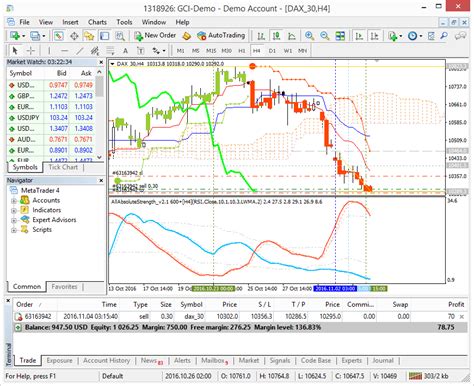Open the chat bubbles icon

coord(460,36)
